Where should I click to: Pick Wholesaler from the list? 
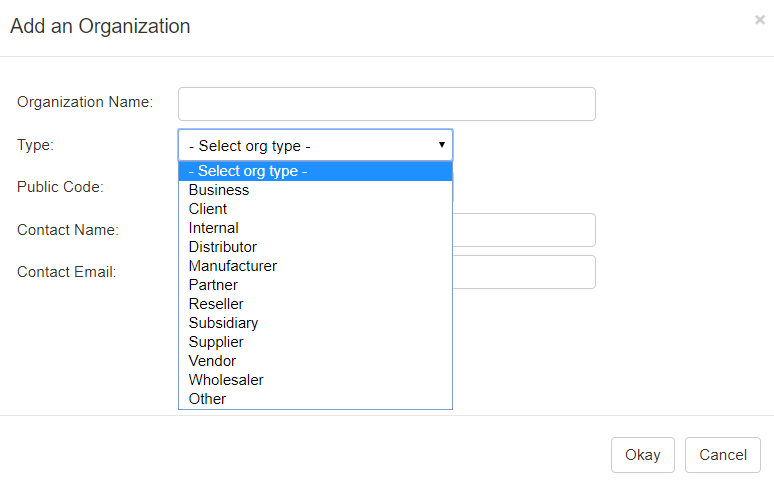226,380
